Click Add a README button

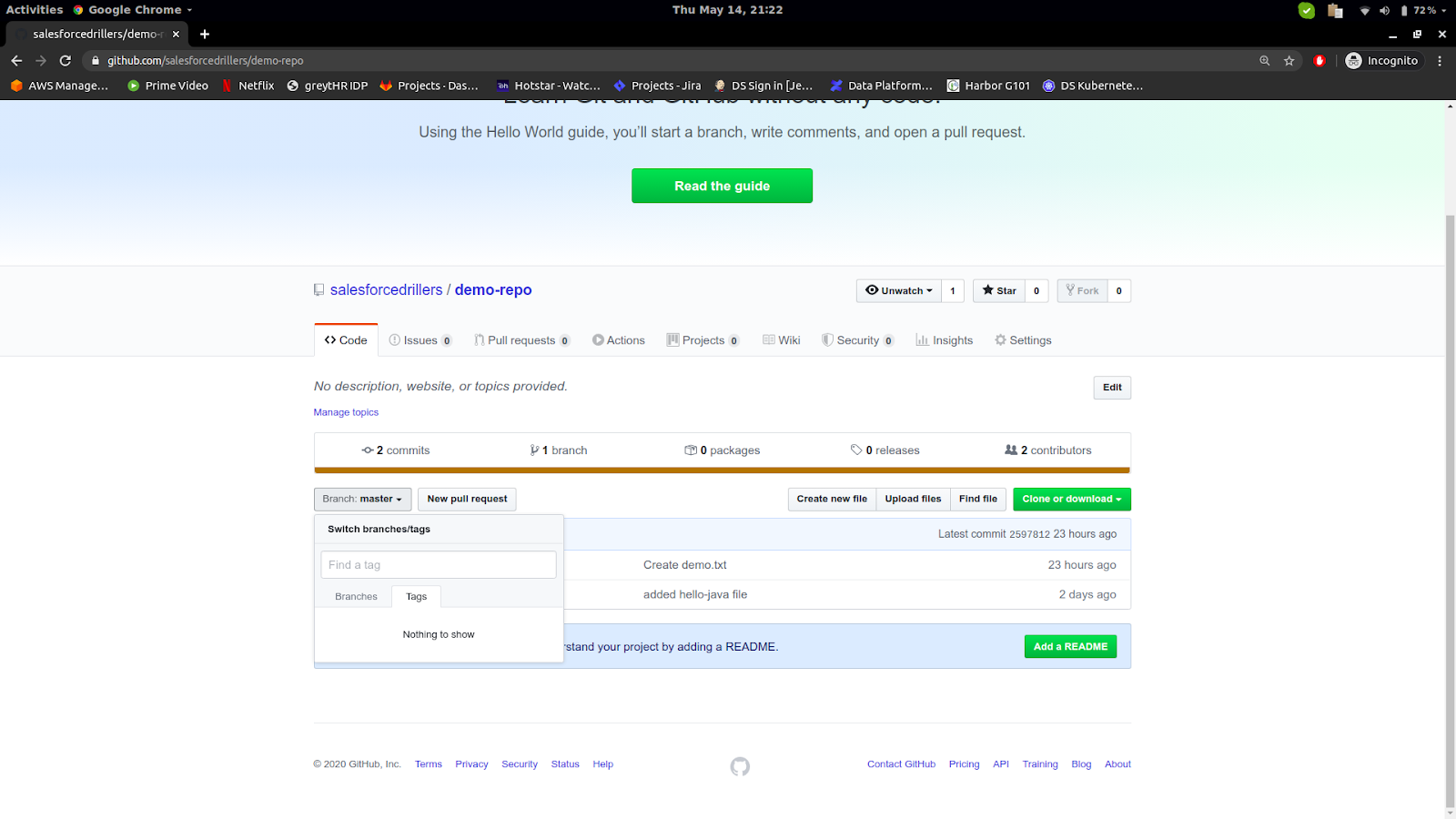point(1070,647)
